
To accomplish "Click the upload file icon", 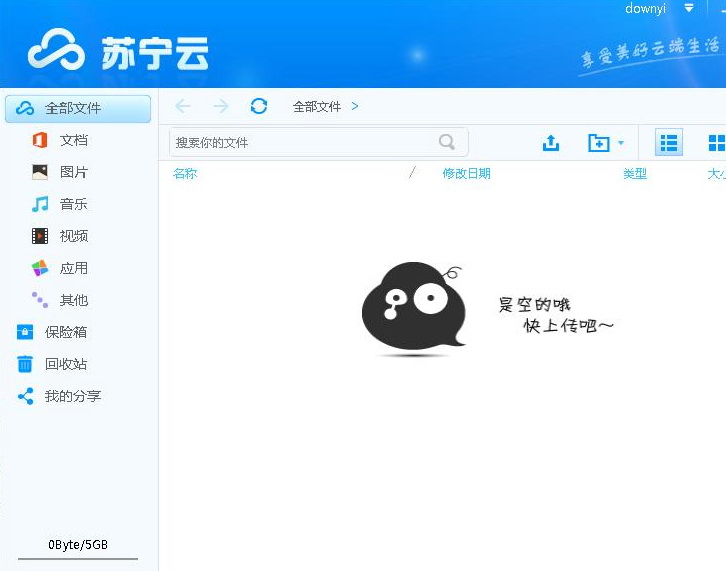I will click(x=551, y=143).
